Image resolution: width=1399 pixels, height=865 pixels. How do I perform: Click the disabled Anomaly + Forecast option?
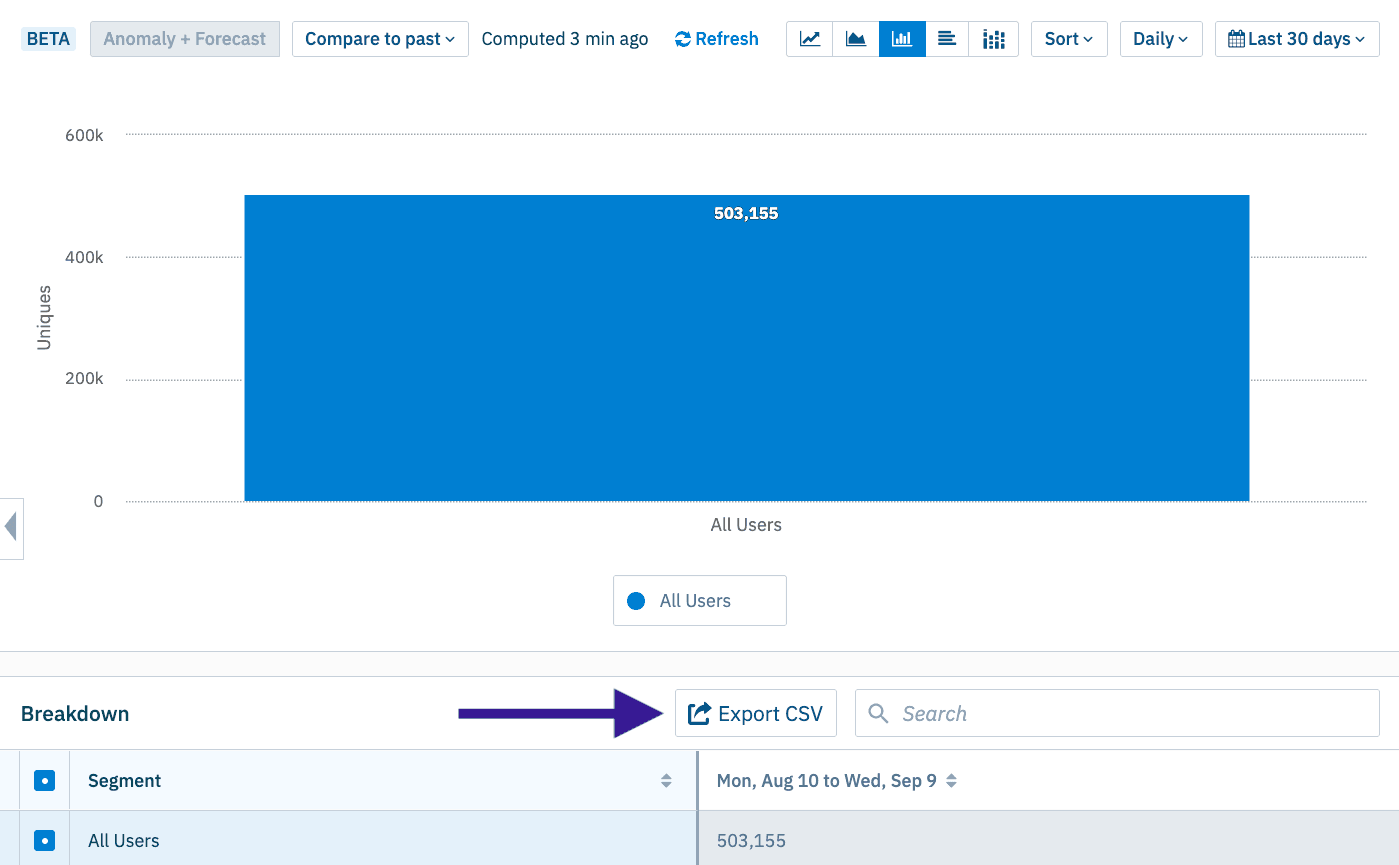click(184, 38)
